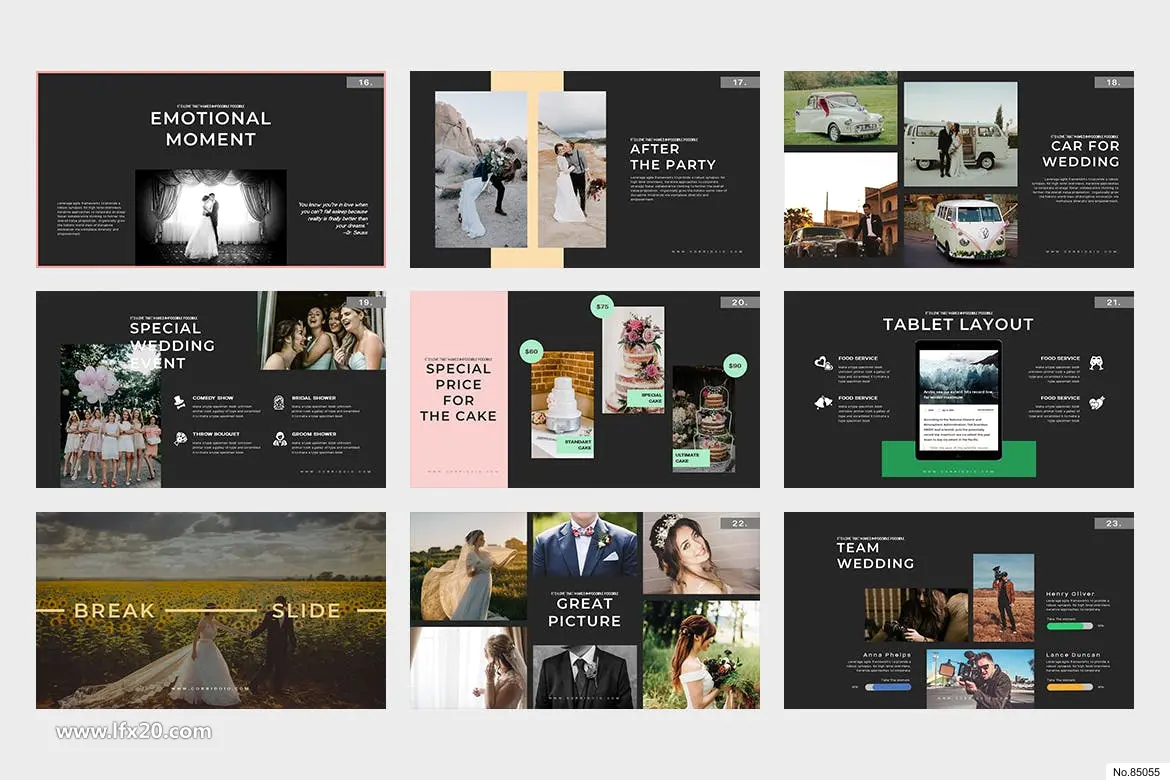Viewport: 1170px width, 780px height.
Task: Click the Comedy Show top hat icon
Action: point(179,402)
